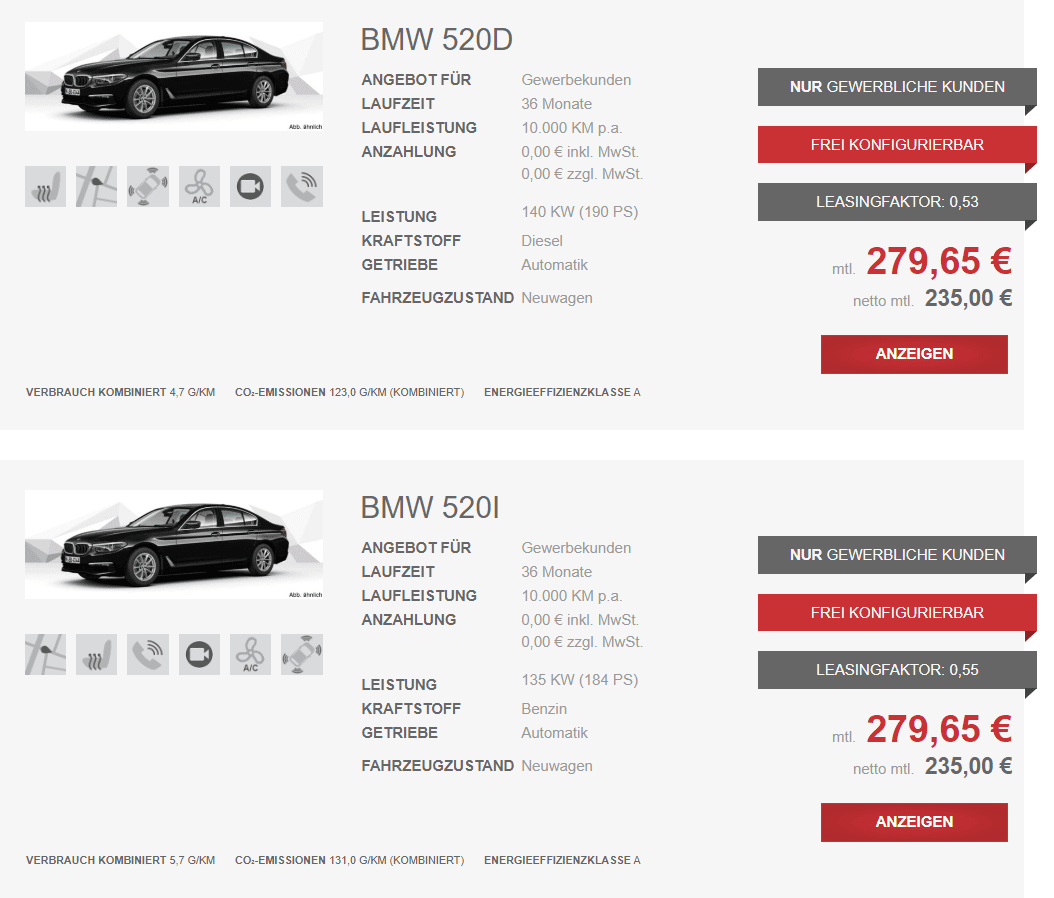Click the heated seat icon for BMW 520D

(x=46, y=186)
